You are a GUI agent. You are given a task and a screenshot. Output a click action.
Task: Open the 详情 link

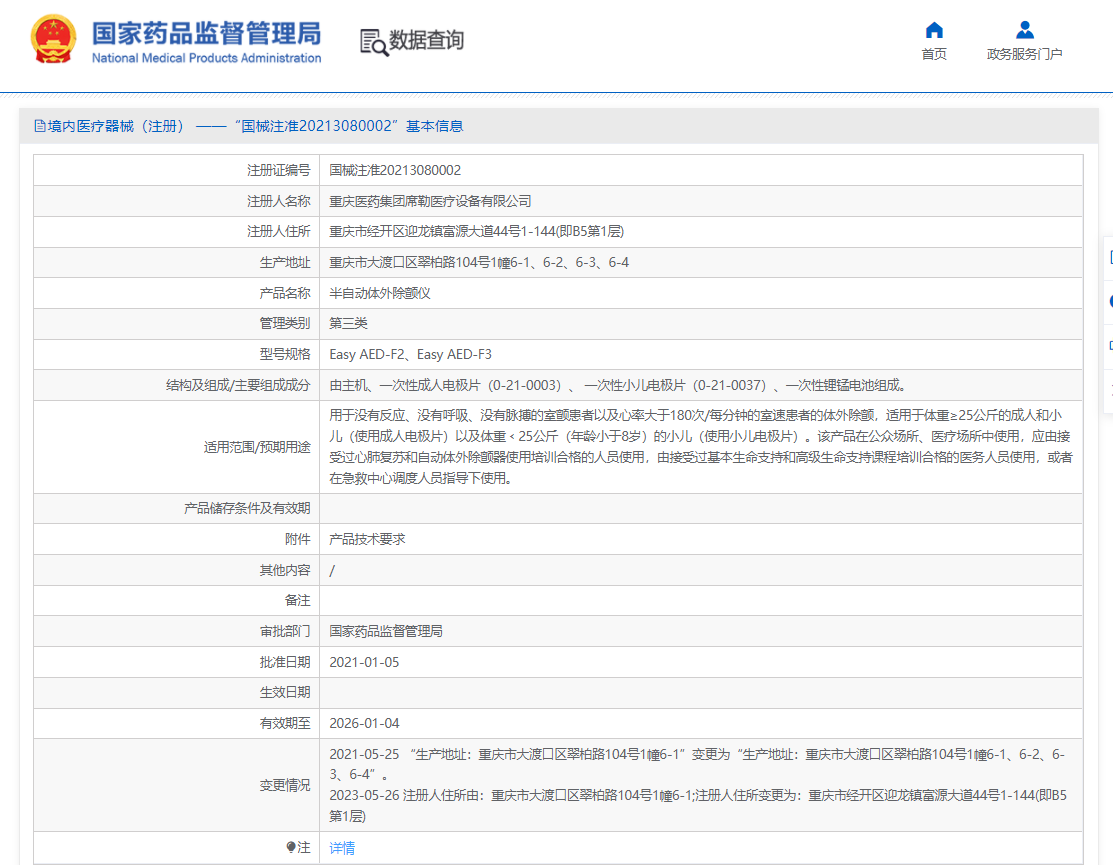tap(342, 848)
